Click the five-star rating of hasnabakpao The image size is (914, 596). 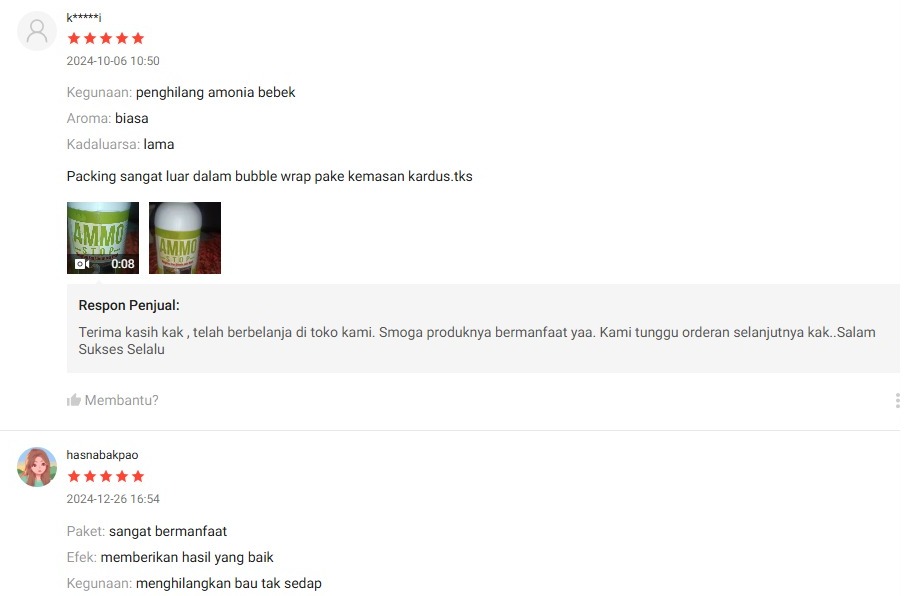pyautogui.click(x=106, y=476)
